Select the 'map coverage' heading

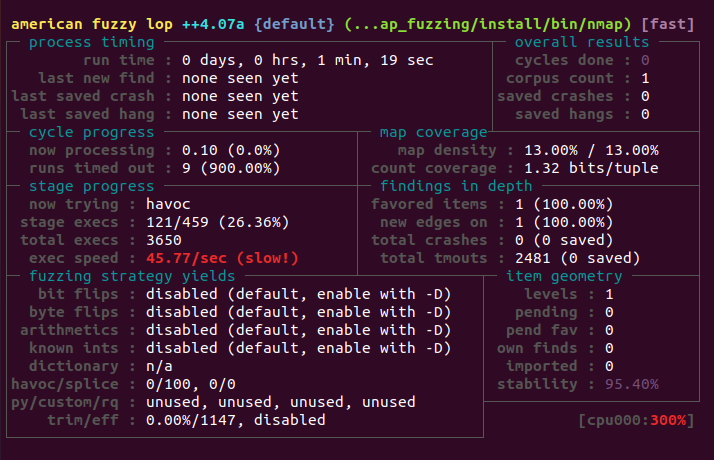pos(434,132)
